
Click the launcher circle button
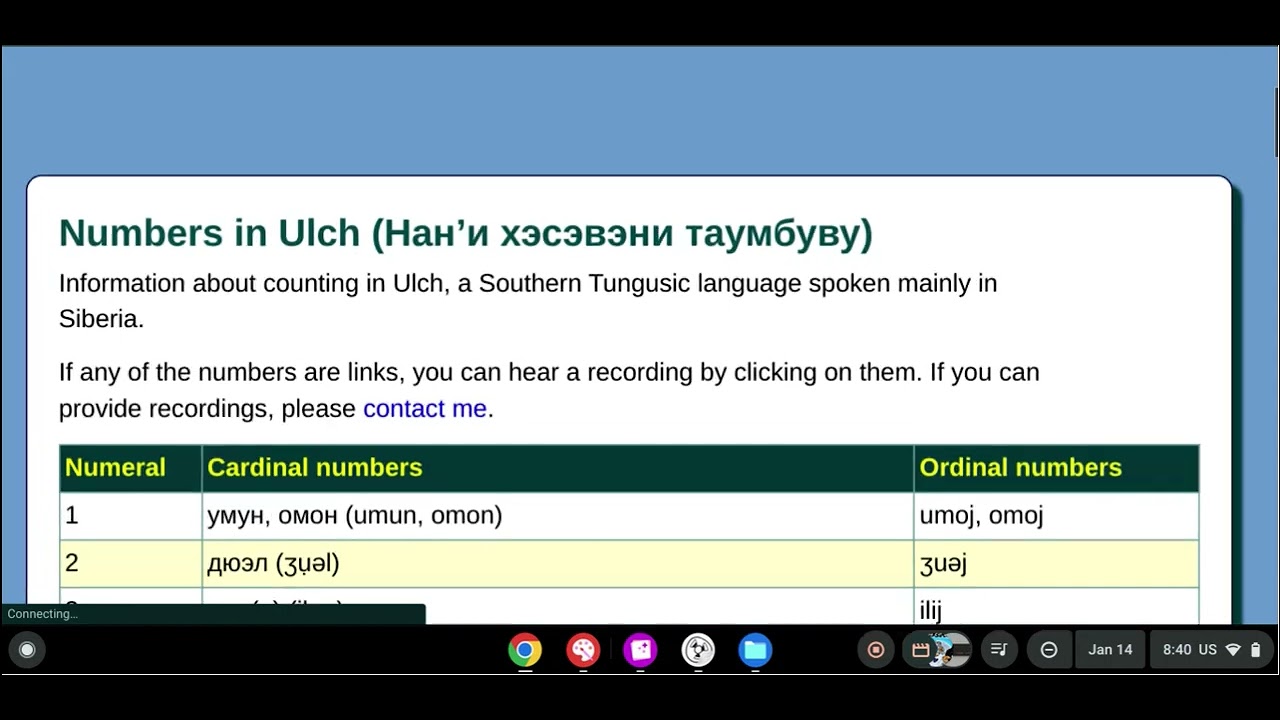click(27, 650)
